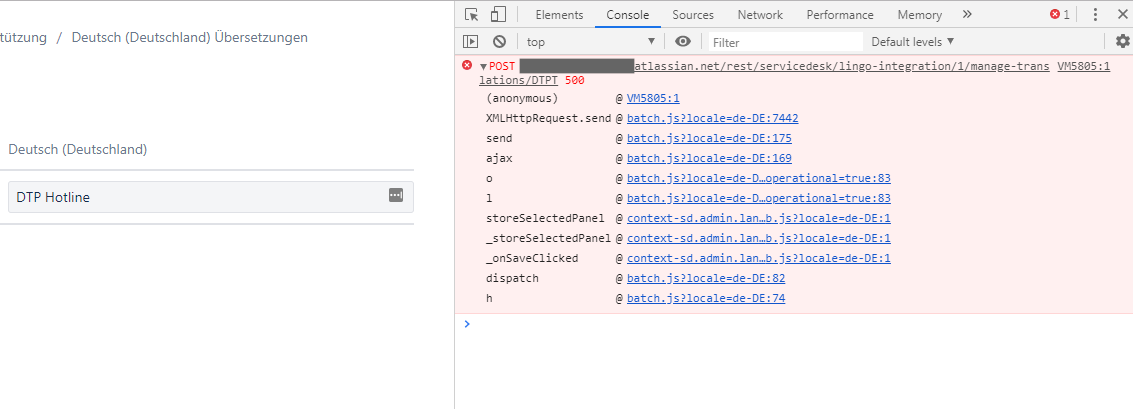The width and height of the screenshot is (1133, 409).
Task: Toggle the device toolbar icon
Action: click(x=498, y=14)
